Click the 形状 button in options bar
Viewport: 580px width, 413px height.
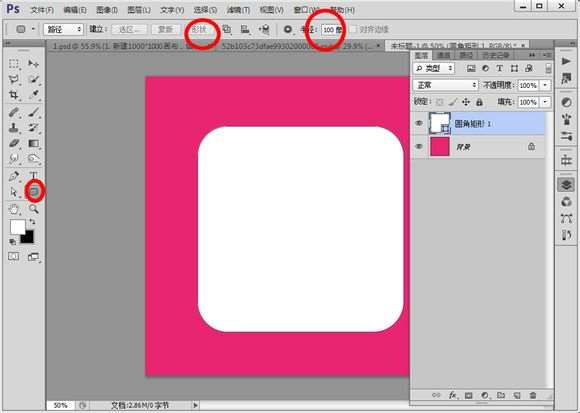pyautogui.click(x=199, y=29)
